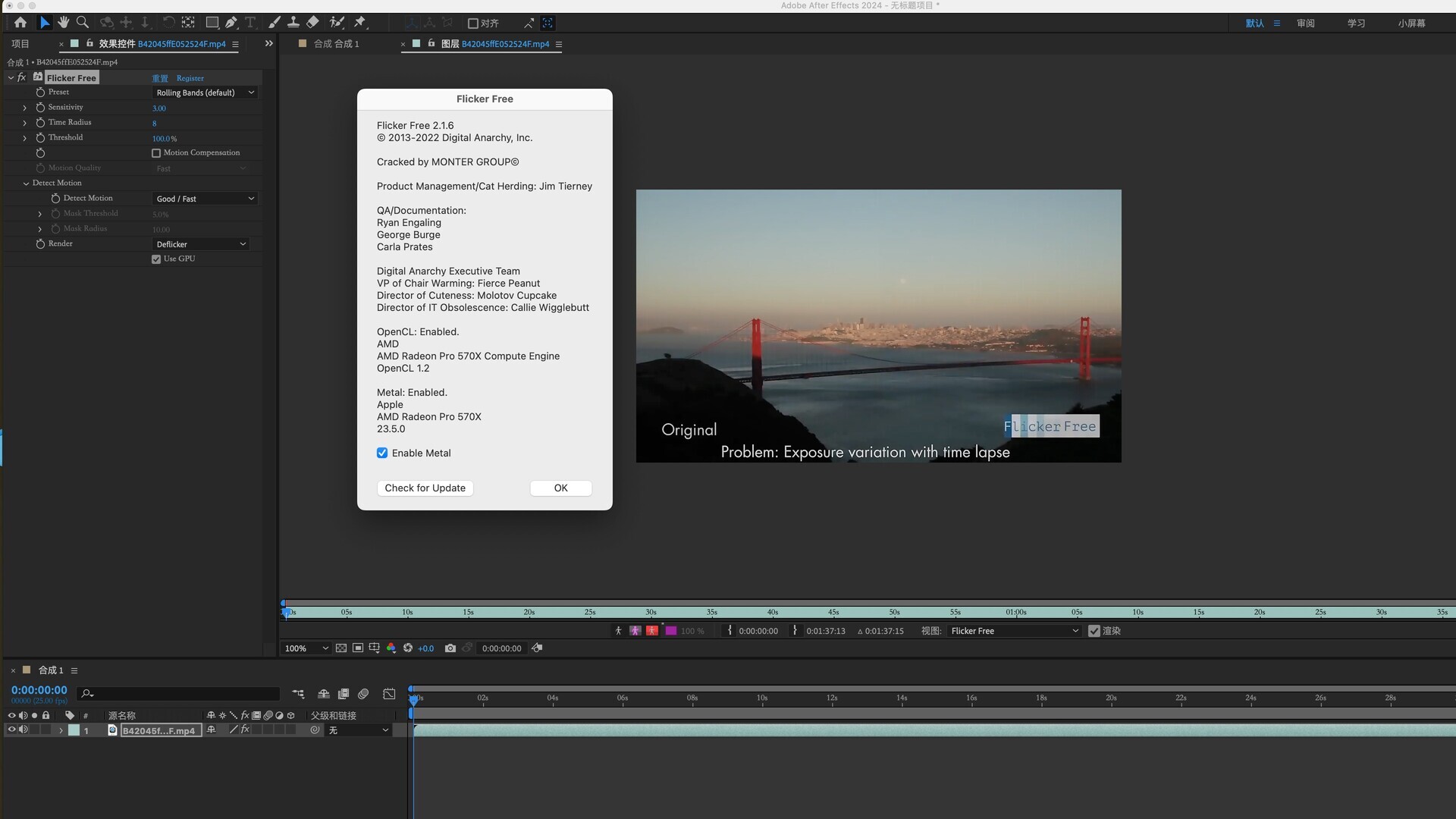Click the layer label color swatch for layer 1
Image resolution: width=1456 pixels, height=819 pixels.
74,730
